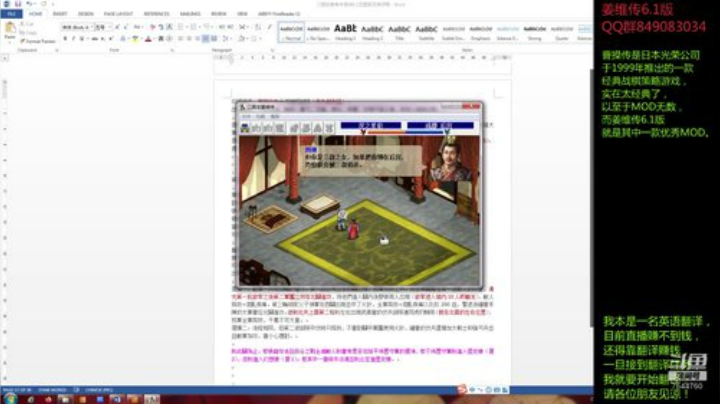Click the Undo arrow in the quick access toolbar
This screenshot has height=404, width=720.
pos(29,4)
